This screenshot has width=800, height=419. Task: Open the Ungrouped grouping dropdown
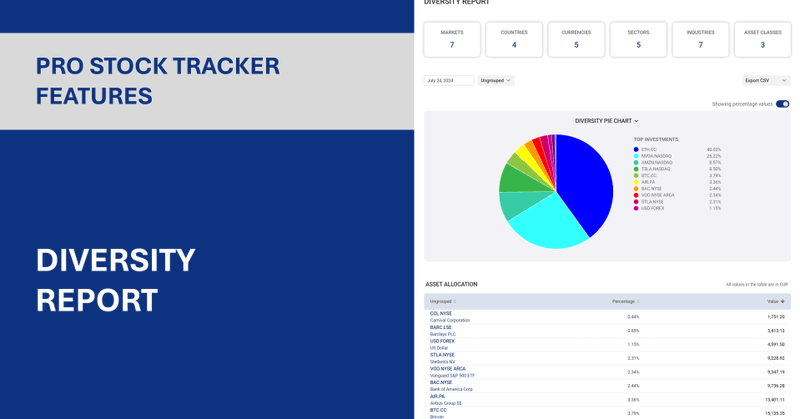[496, 81]
